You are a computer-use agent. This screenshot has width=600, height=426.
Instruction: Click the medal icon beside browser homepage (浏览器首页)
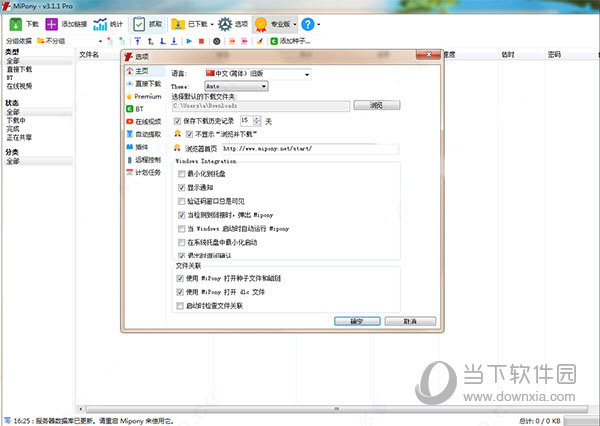(177, 148)
